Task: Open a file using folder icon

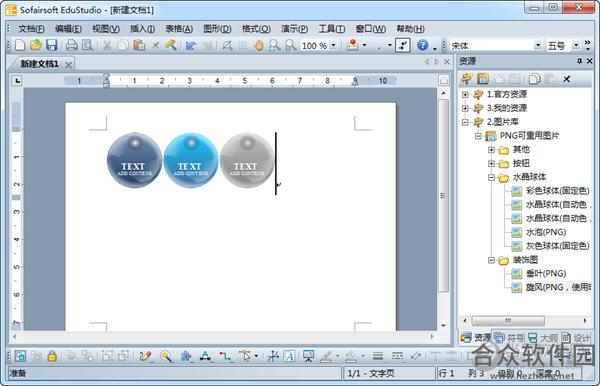Action: [36, 46]
